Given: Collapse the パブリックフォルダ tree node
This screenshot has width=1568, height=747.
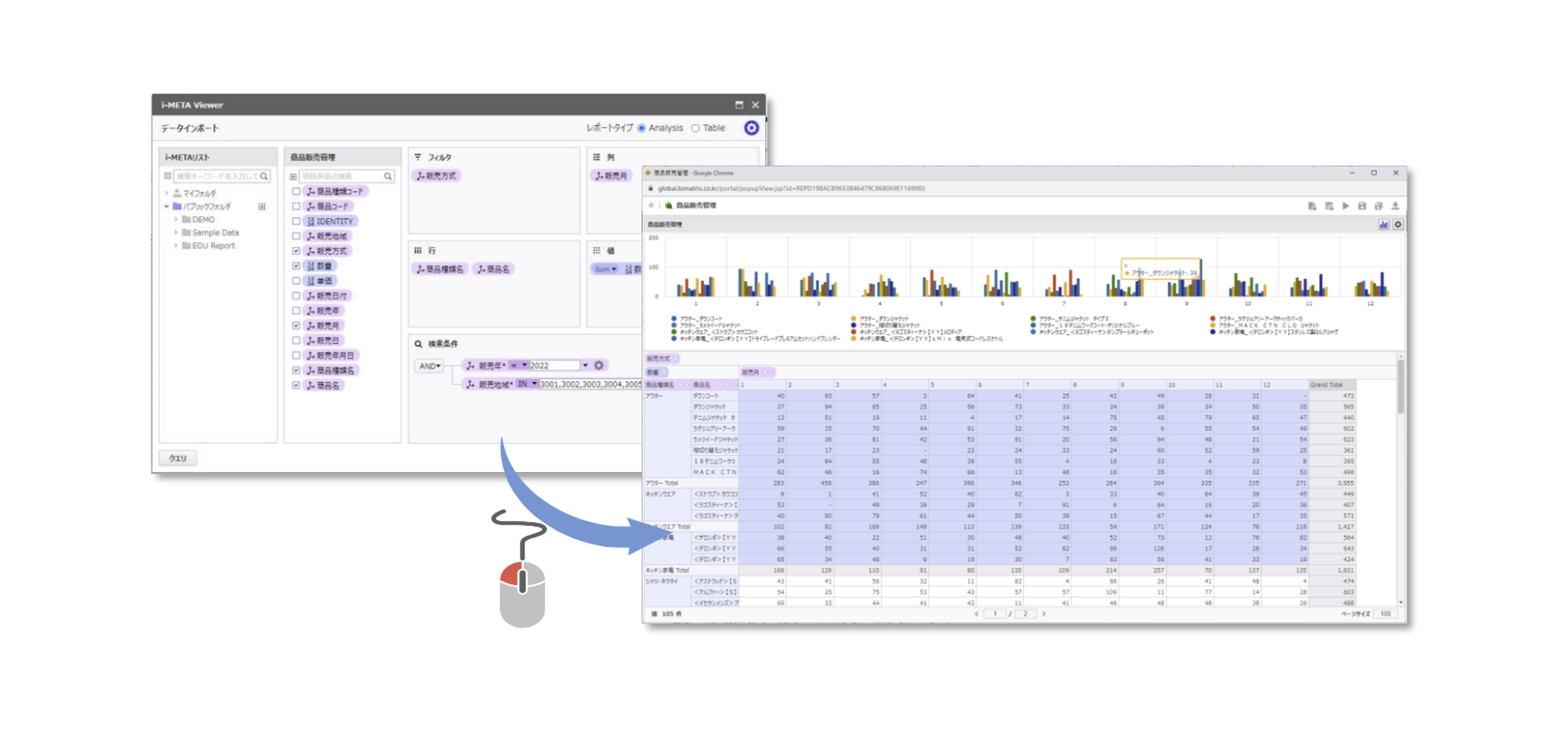Looking at the screenshot, I should pyautogui.click(x=166, y=207).
